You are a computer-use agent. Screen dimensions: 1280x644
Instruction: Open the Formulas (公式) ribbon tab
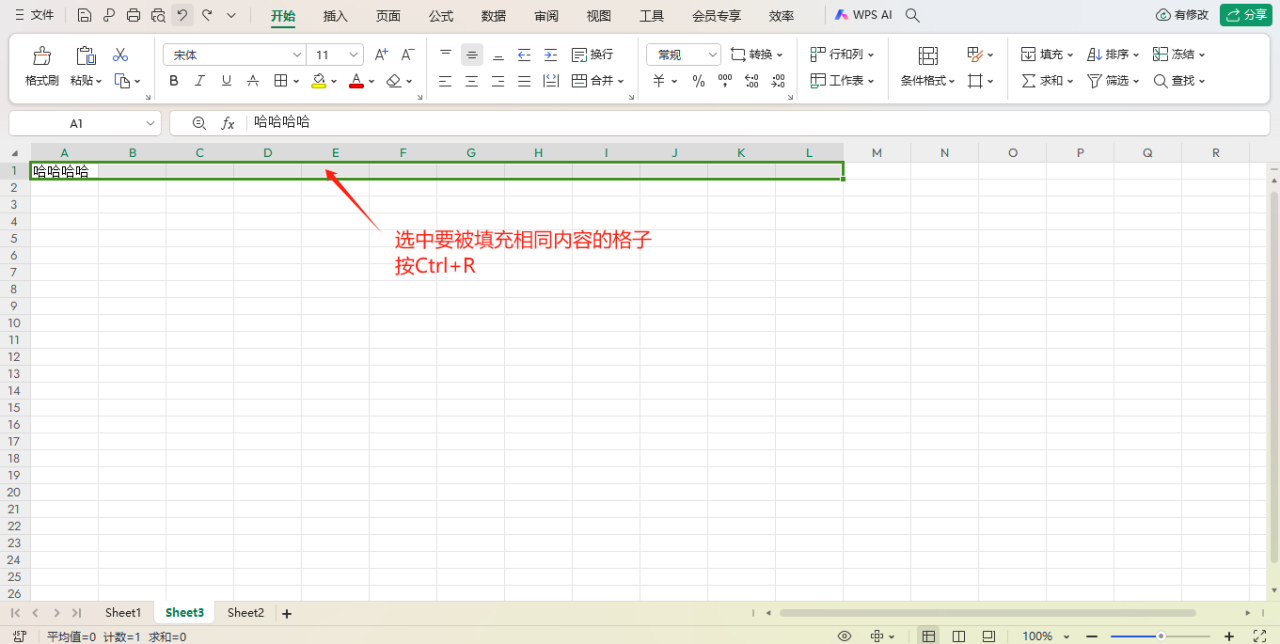click(x=441, y=16)
